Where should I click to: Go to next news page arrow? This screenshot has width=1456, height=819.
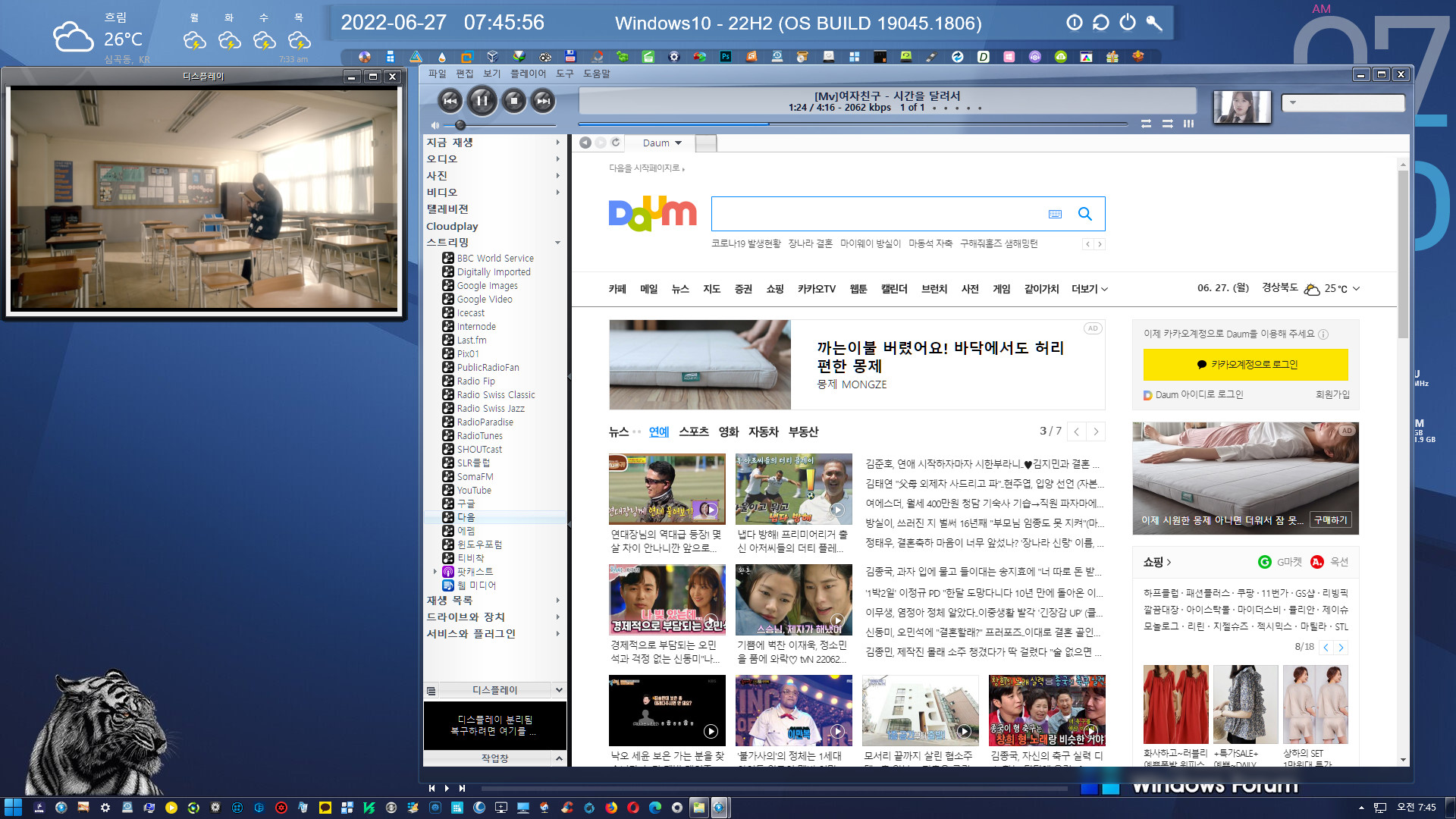tap(1096, 431)
